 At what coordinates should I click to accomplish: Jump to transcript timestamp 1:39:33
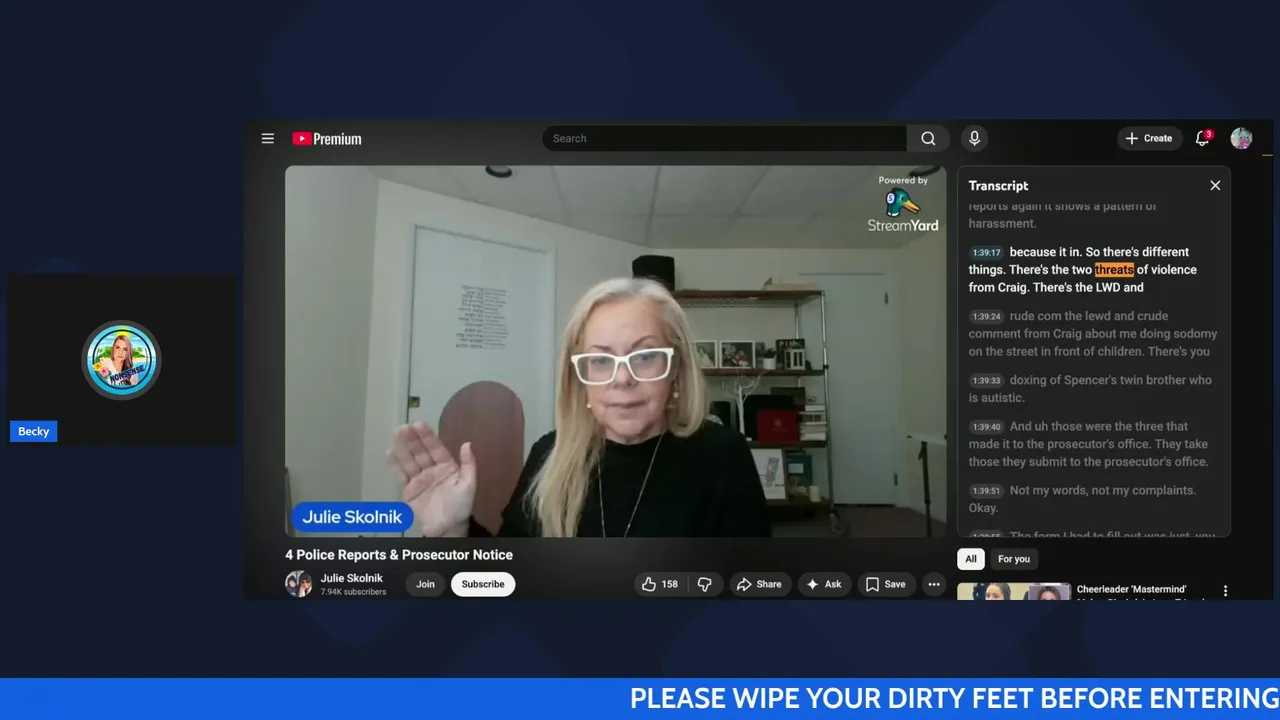tap(986, 381)
